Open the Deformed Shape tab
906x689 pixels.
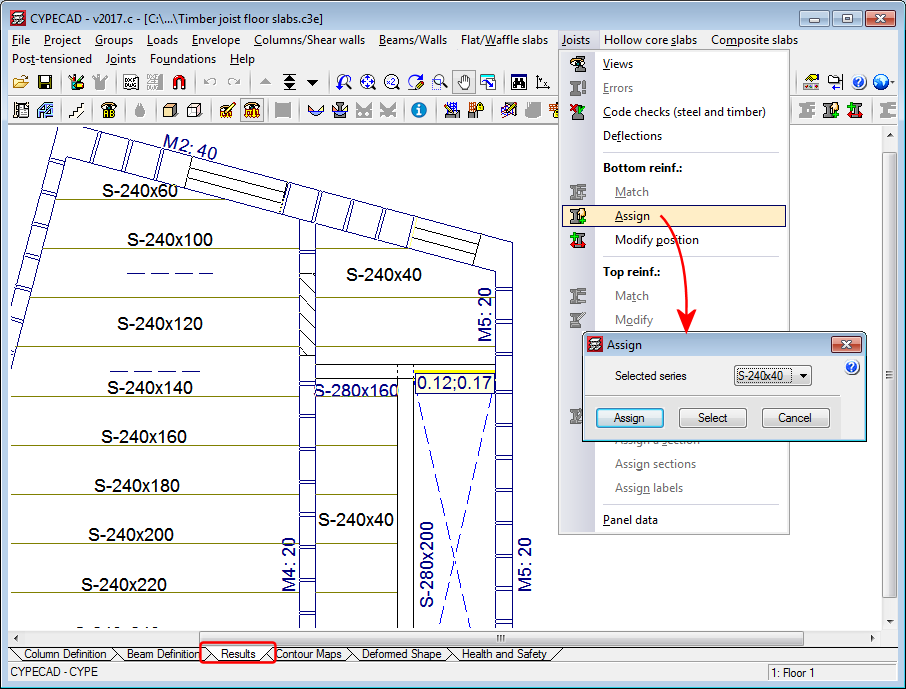(x=400, y=654)
